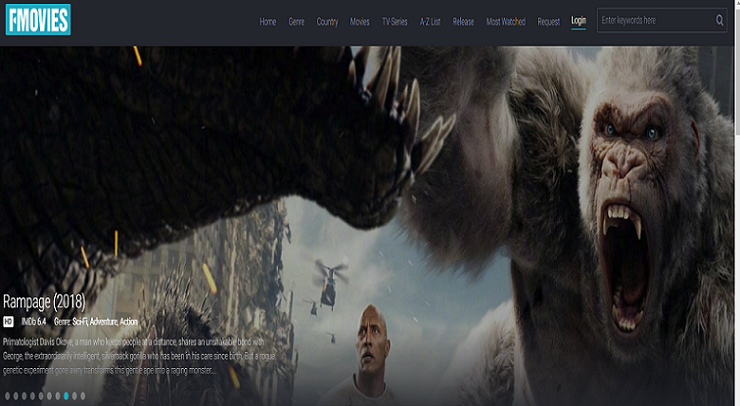The width and height of the screenshot is (740, 406).
Task: Go to the Movies section
Action: coord(360,22)
